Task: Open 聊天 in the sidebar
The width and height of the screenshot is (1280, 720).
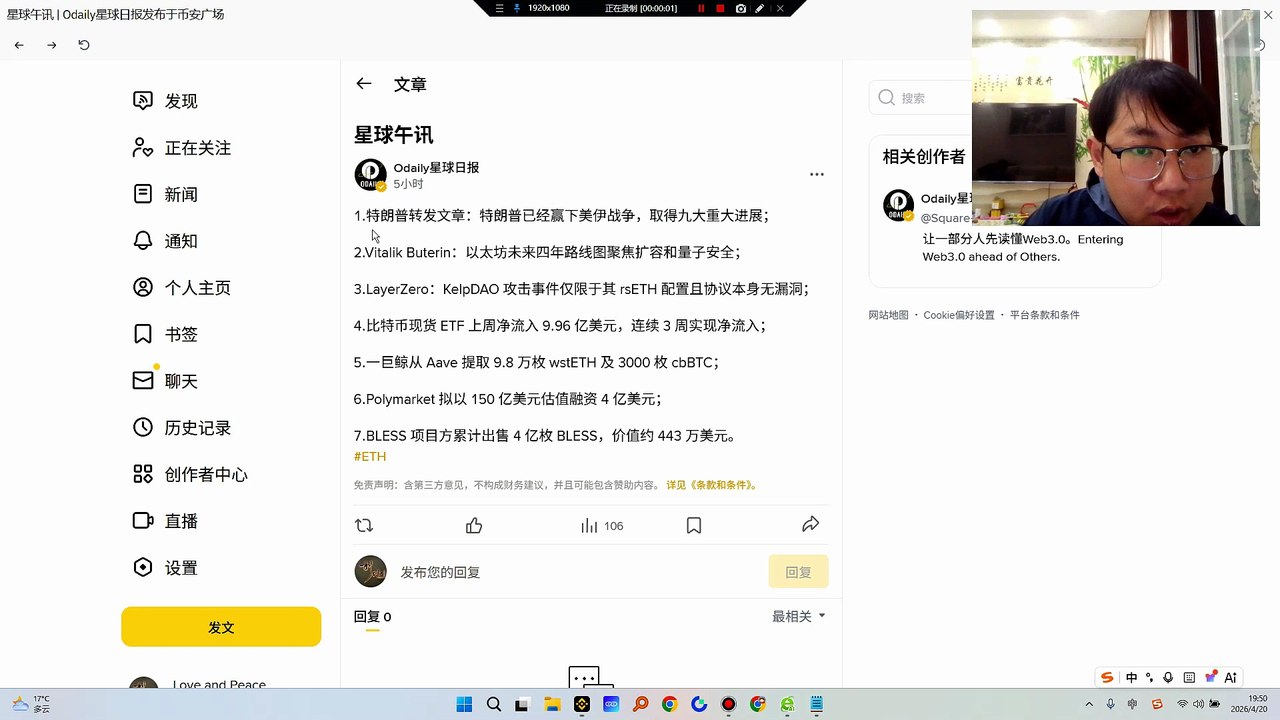Action: pos(166,381)
